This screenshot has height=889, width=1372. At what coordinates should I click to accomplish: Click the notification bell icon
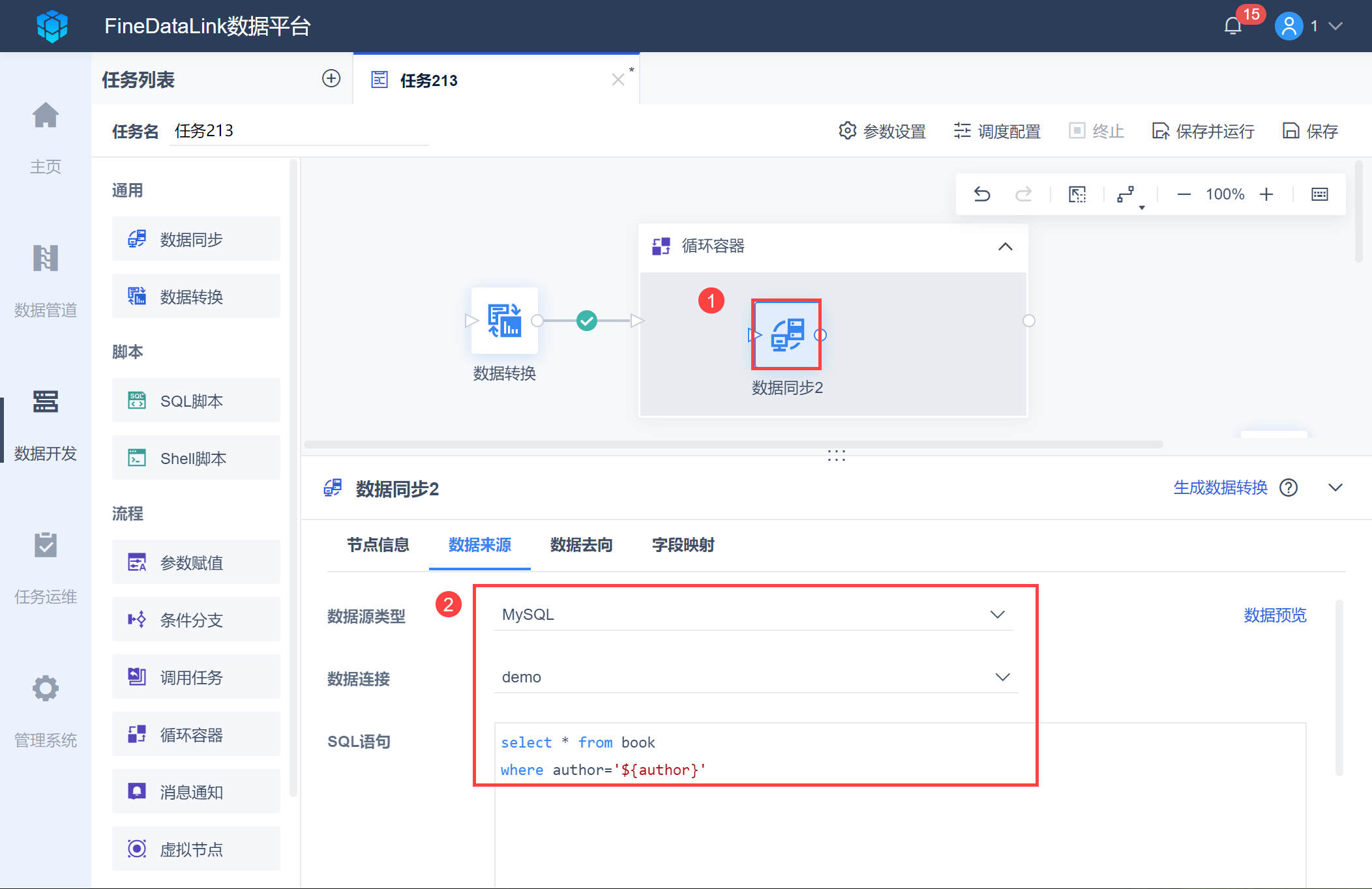(x=1233, y=26)
